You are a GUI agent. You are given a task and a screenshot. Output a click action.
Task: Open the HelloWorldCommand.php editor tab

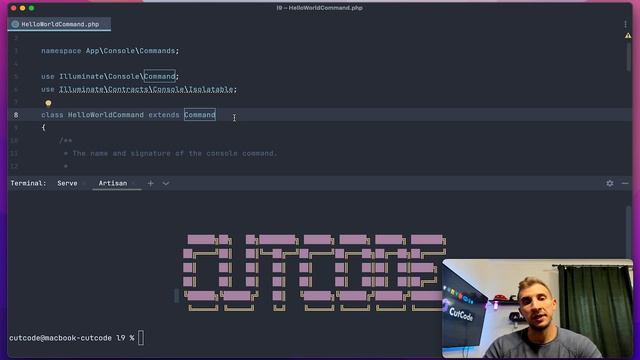(60, 24)
